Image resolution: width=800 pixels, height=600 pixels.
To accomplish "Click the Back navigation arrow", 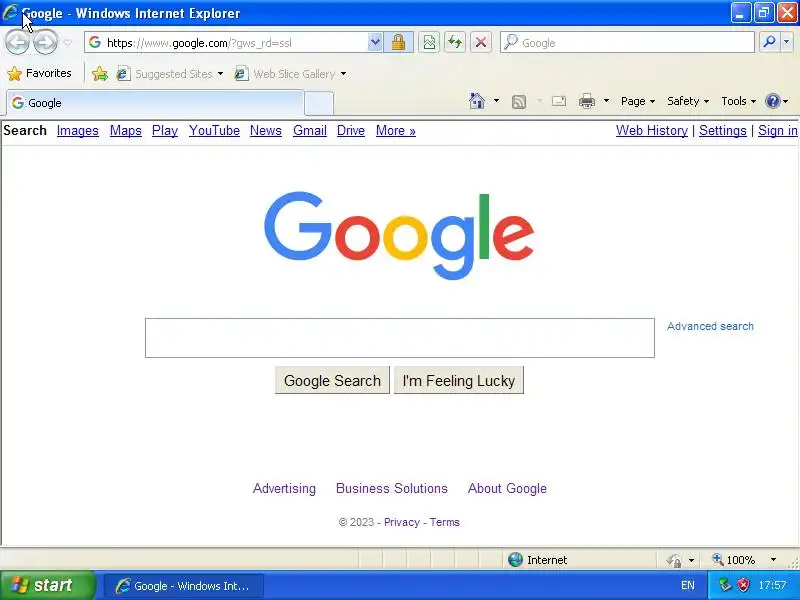I will point(17,42).
